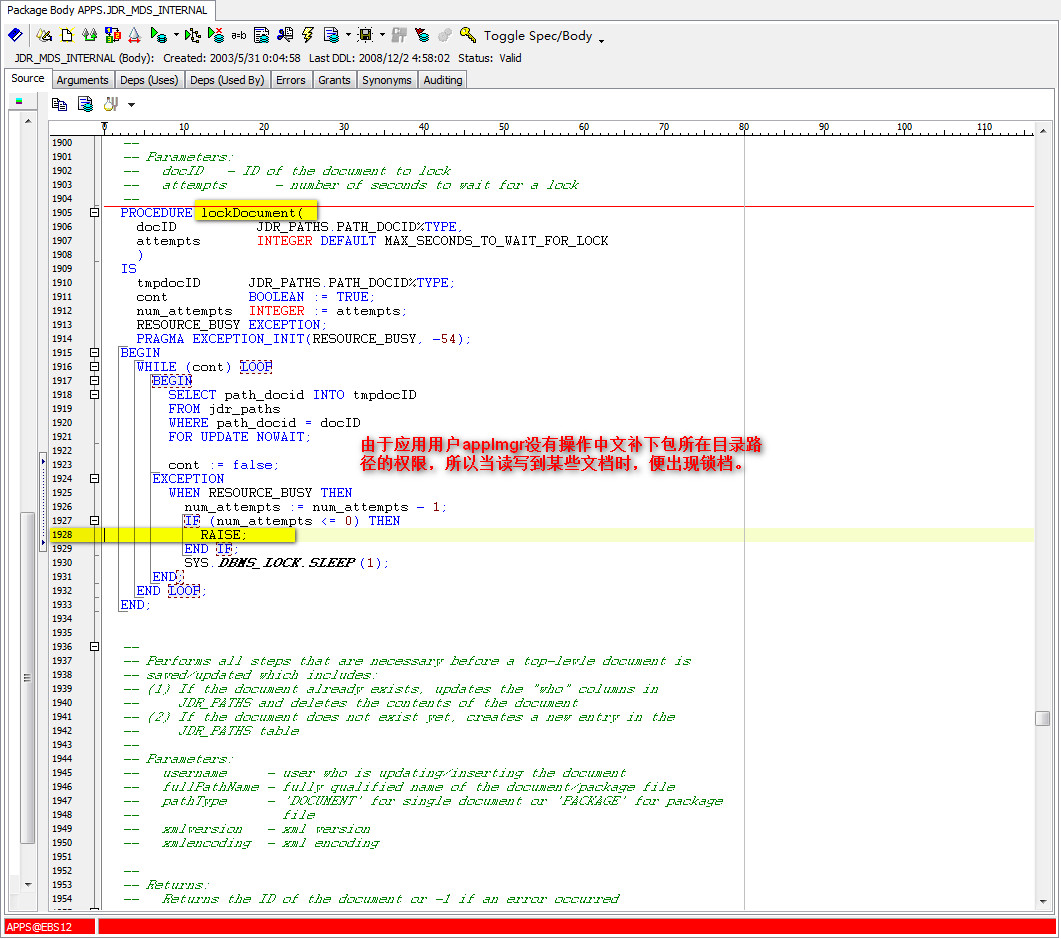The height and width of the screenshot is (939, 1061).
Task: Click the small colored square icon by the gutter
Action: tap(19, 101)
